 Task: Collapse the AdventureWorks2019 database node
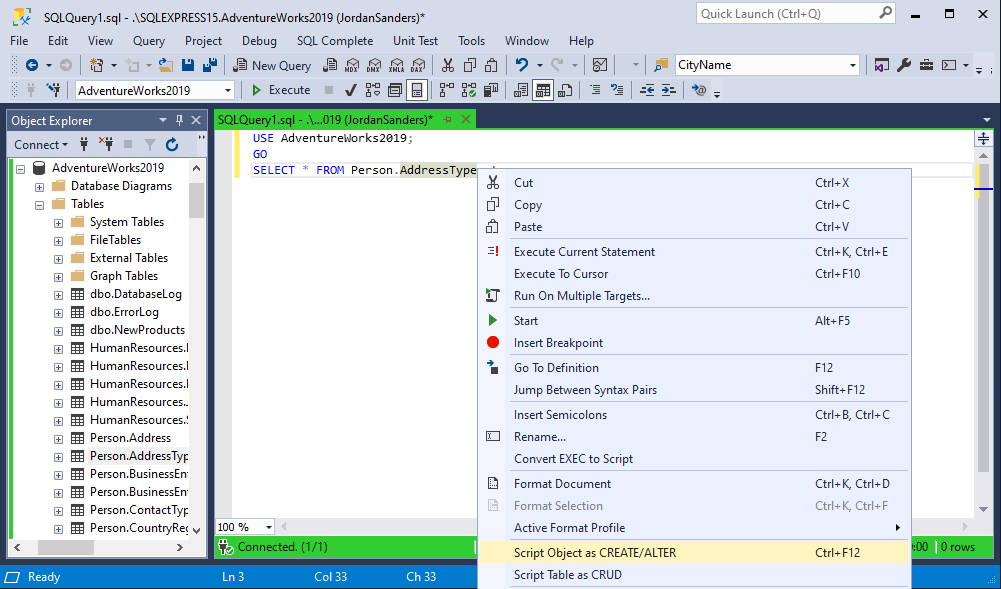pyautogui.click(x=21, y=169)
